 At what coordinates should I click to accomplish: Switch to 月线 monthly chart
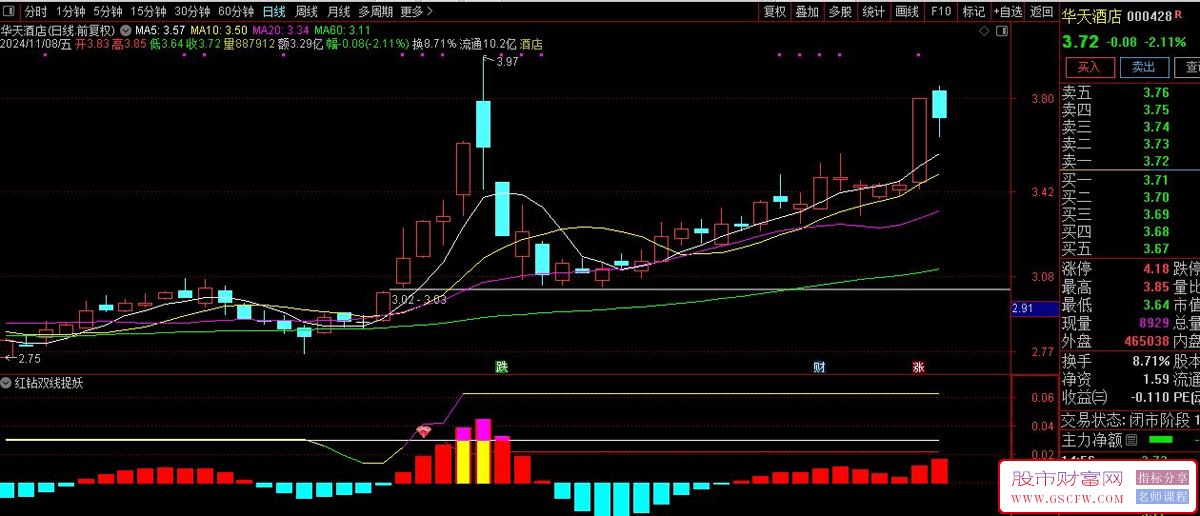[x=340, y=12]
